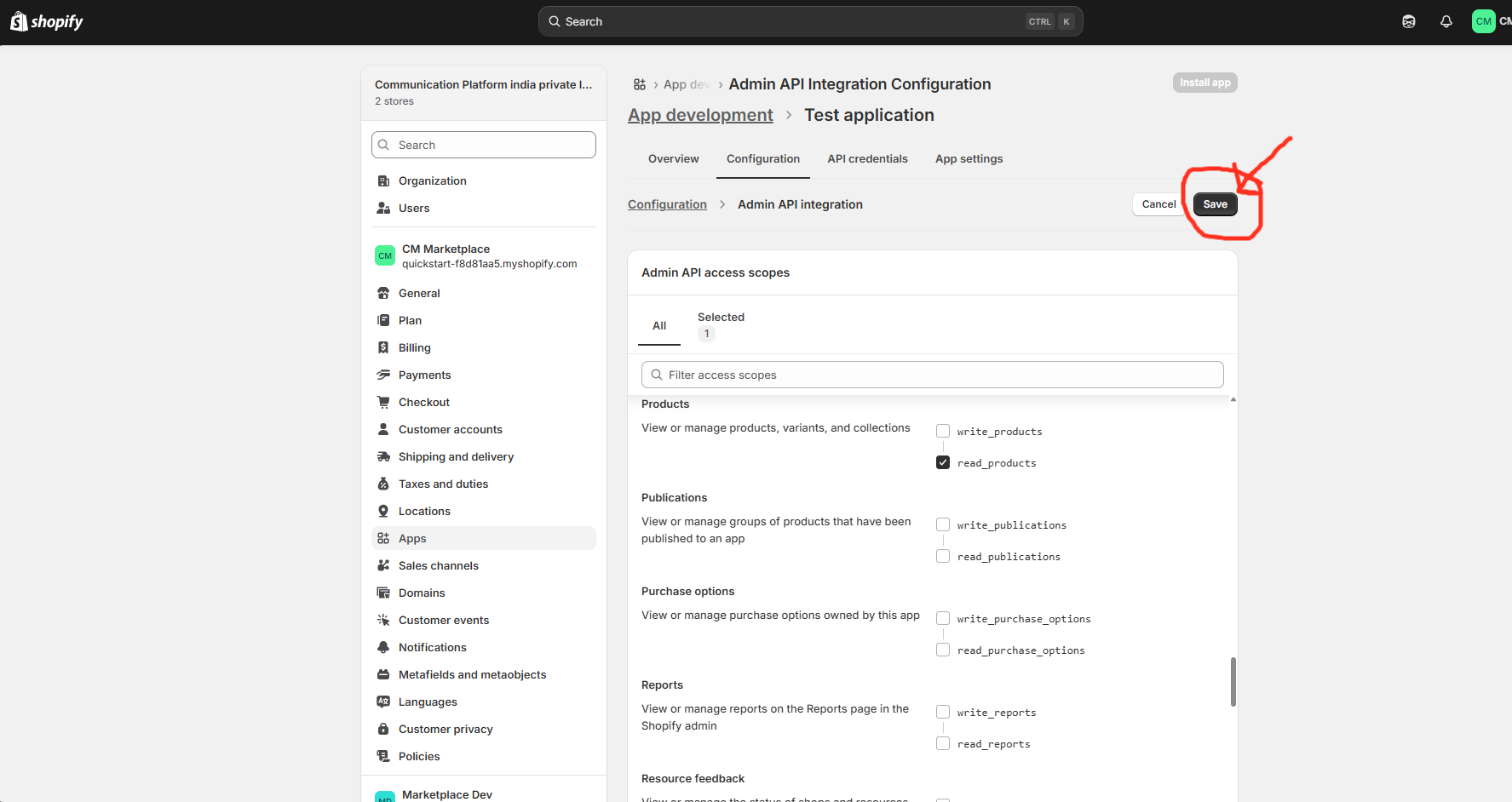Click the sidebar settings Search field

point(484,145)
